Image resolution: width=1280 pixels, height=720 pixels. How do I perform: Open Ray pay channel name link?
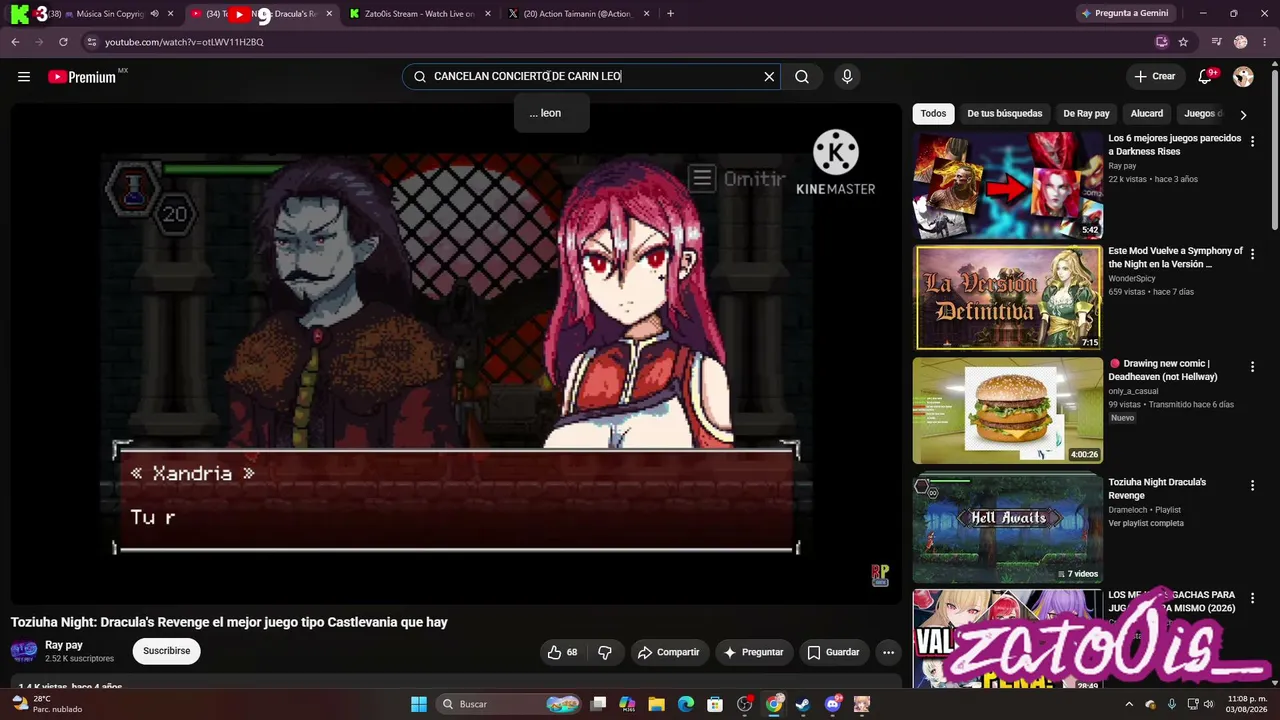tap(64, 645)
